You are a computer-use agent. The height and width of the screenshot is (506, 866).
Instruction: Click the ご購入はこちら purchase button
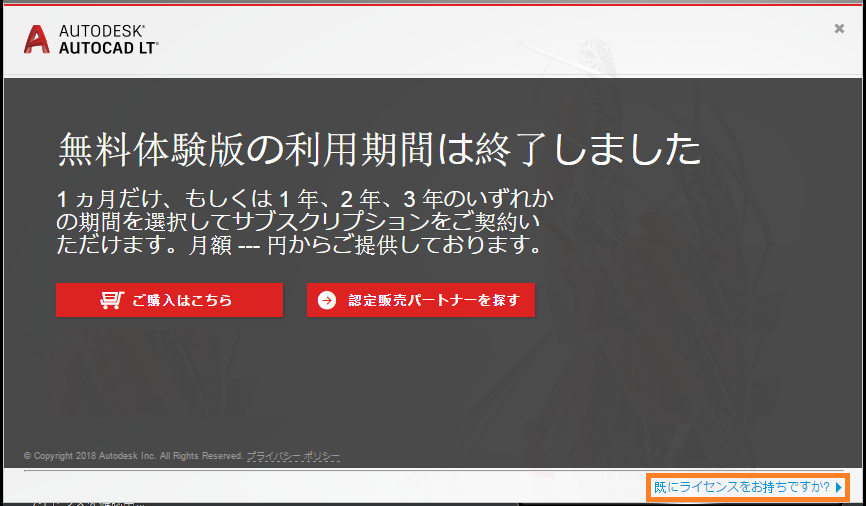point(170,300)
